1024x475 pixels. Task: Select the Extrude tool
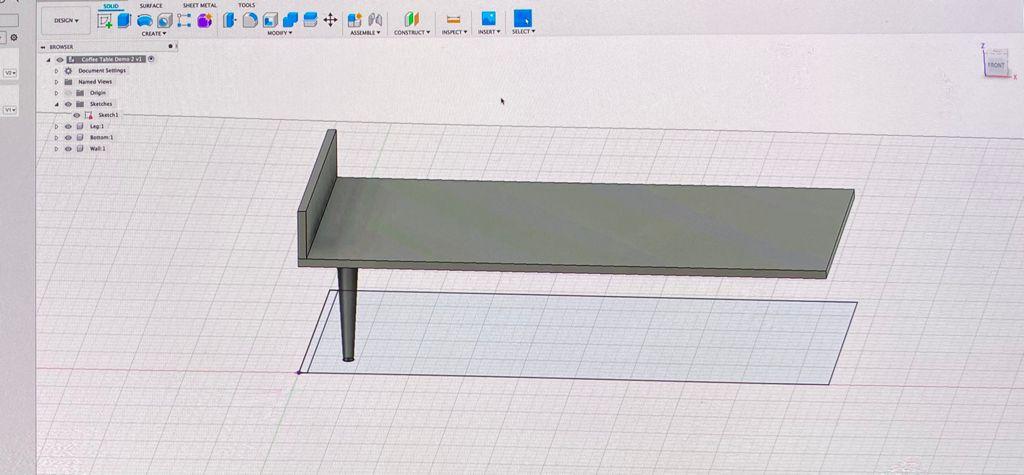[x=124, y=20]
